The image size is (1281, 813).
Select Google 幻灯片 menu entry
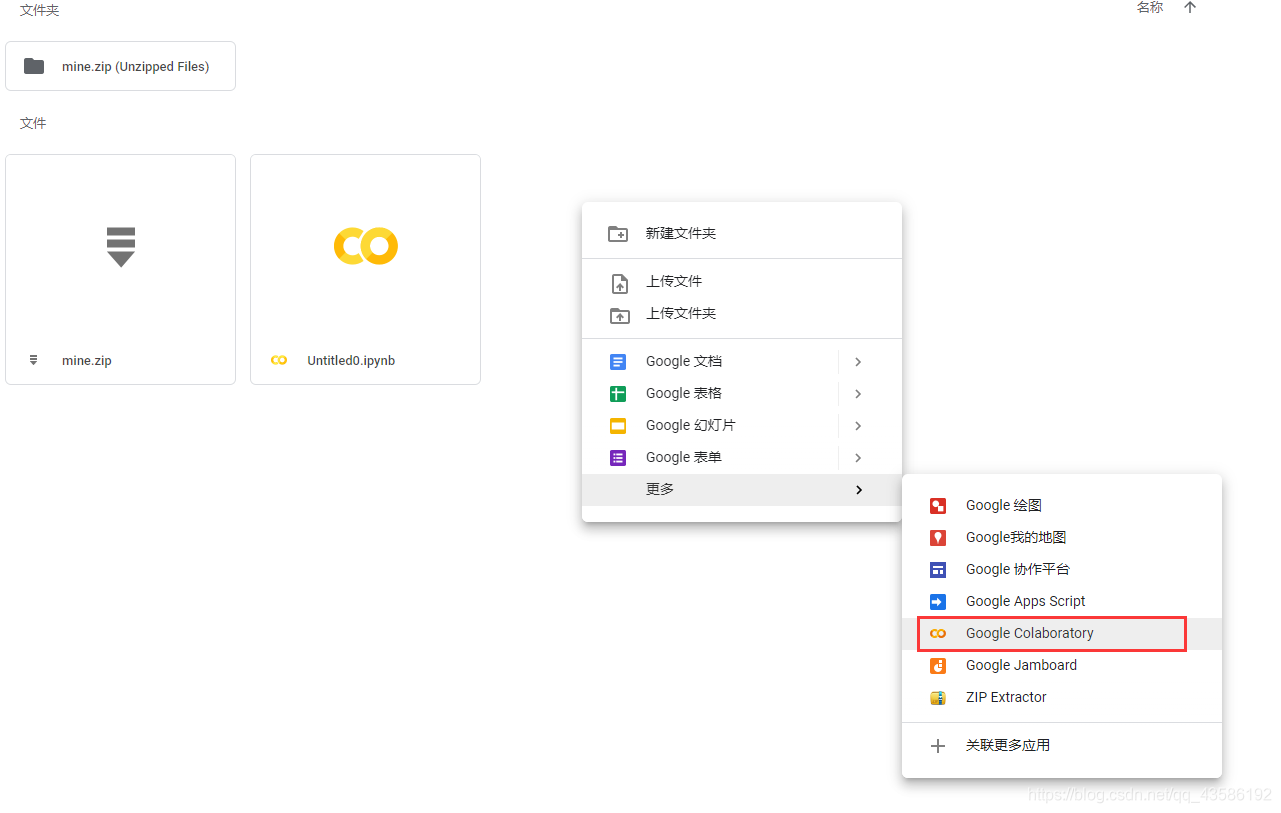tap(742, 426)
